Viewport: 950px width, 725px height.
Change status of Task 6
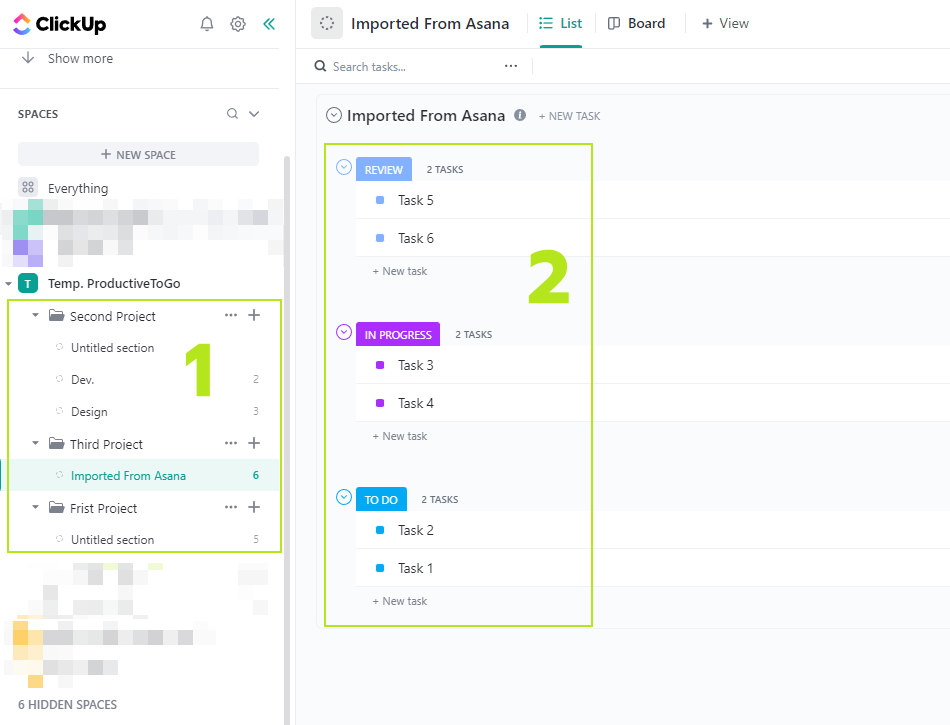coord(380,238)
